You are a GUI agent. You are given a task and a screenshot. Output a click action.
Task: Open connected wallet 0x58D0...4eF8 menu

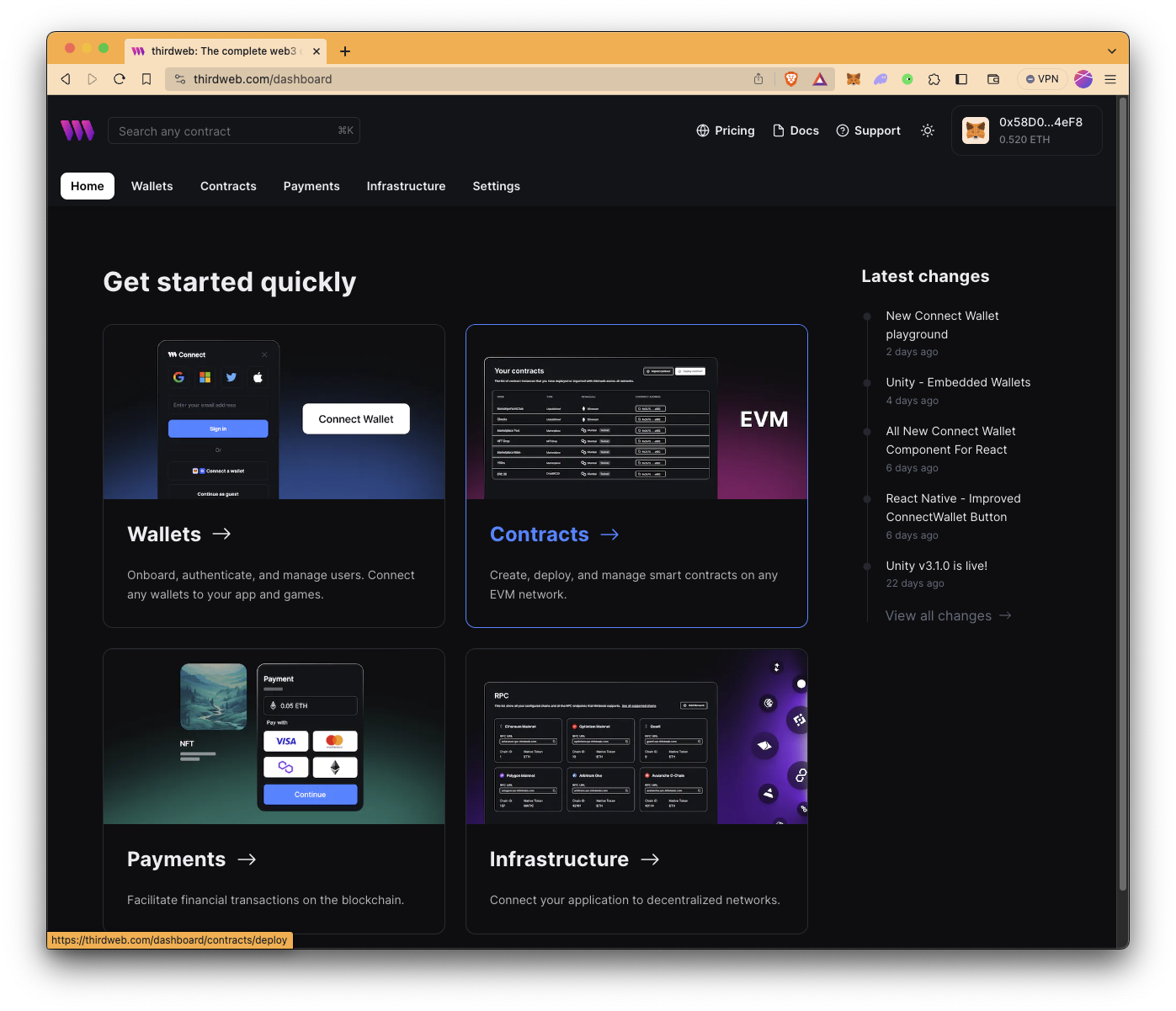click(x=1026, y=130)
